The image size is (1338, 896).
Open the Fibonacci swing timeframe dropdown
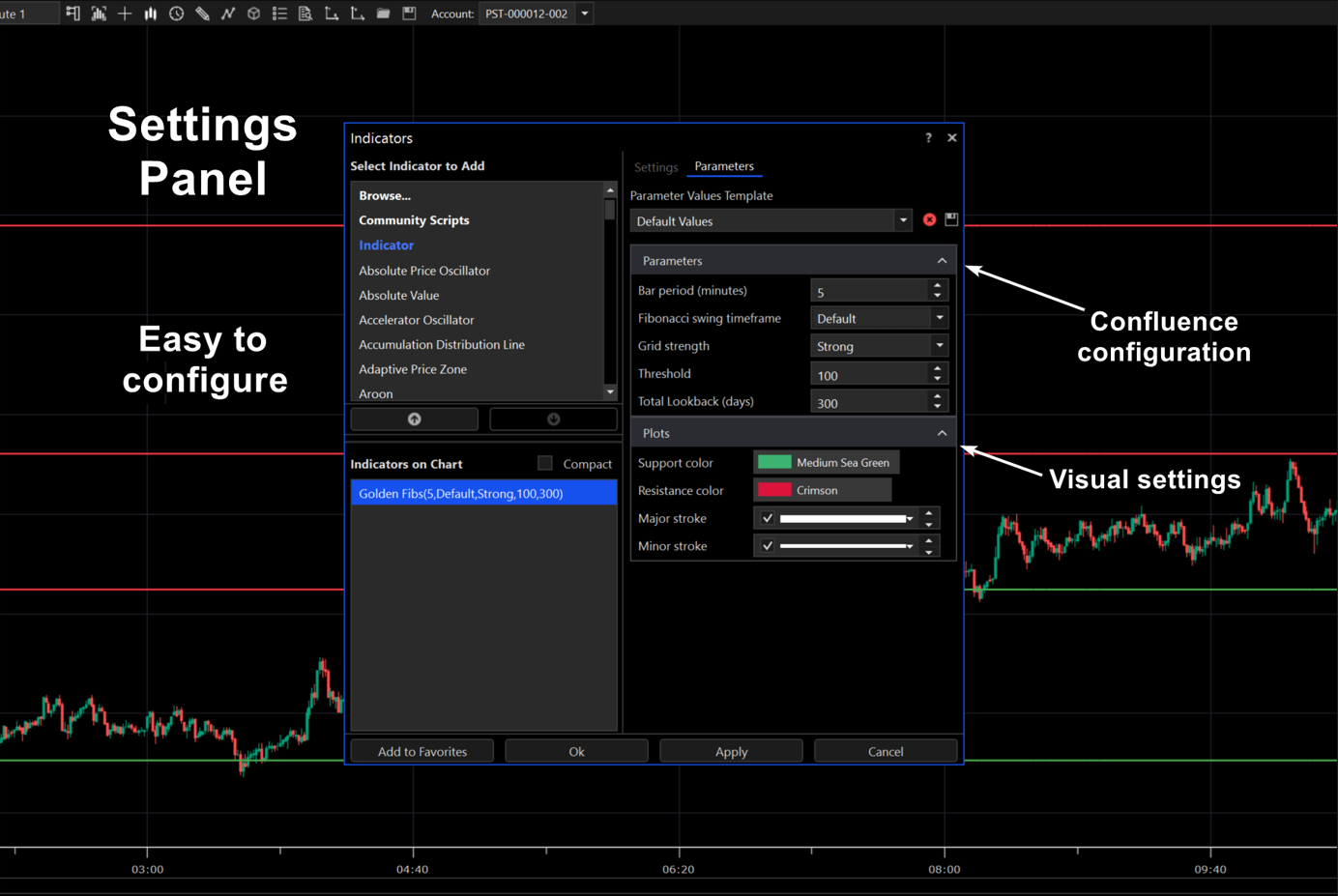939,318
